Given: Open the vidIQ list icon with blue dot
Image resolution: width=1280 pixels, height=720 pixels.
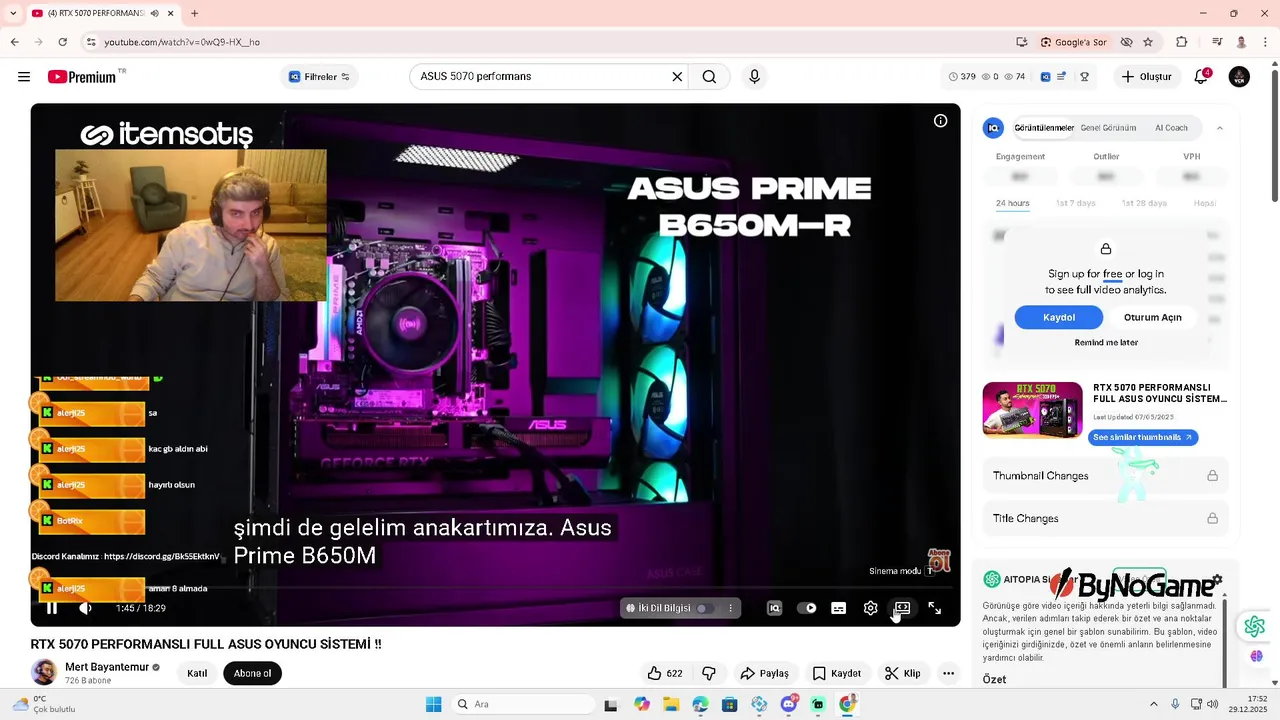Looking at the screenshot, I should pyautogui.click(x=1062, y=77).
